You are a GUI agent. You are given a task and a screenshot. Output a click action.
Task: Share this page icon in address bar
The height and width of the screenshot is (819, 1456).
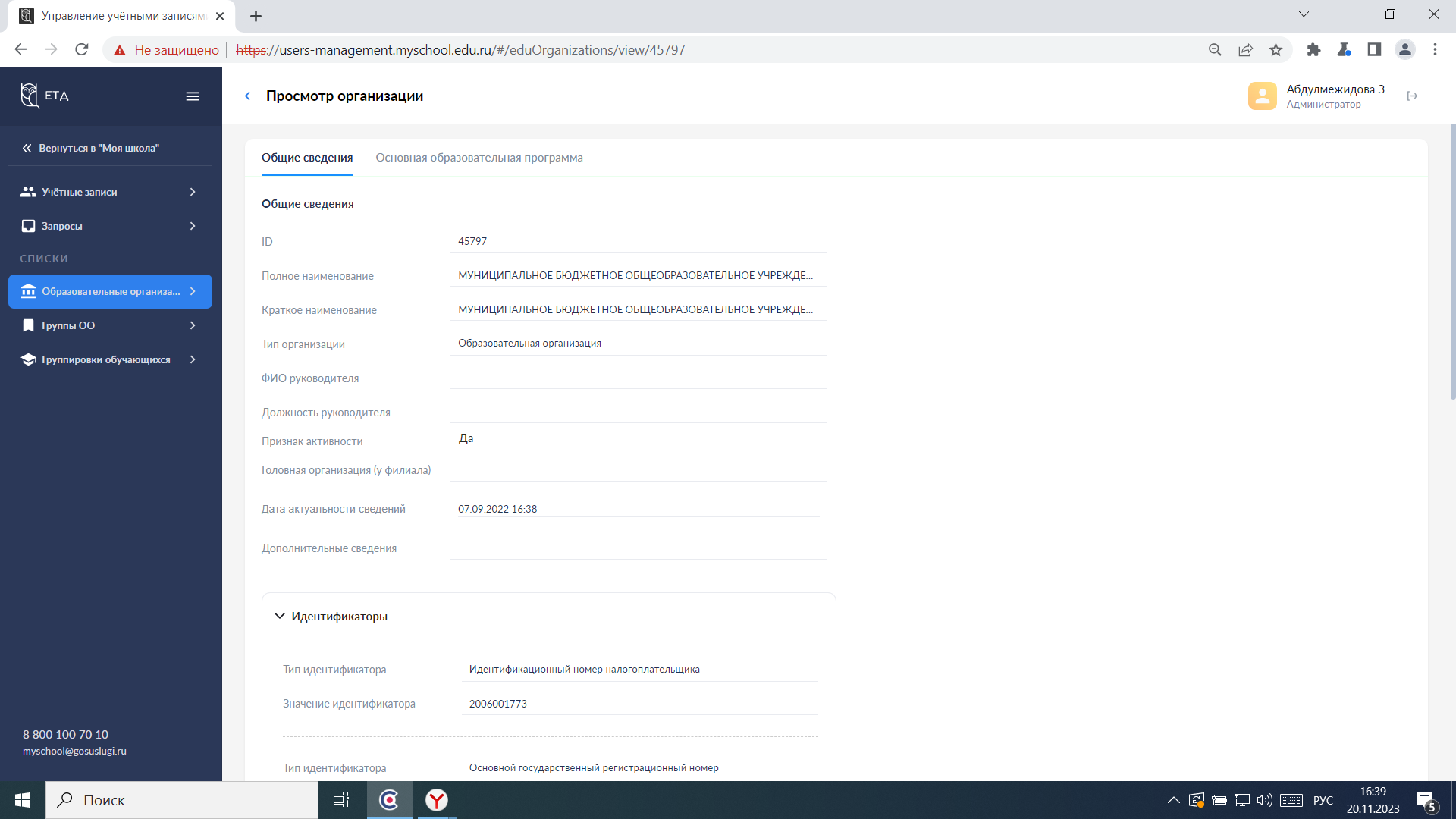pos(1245,49)
